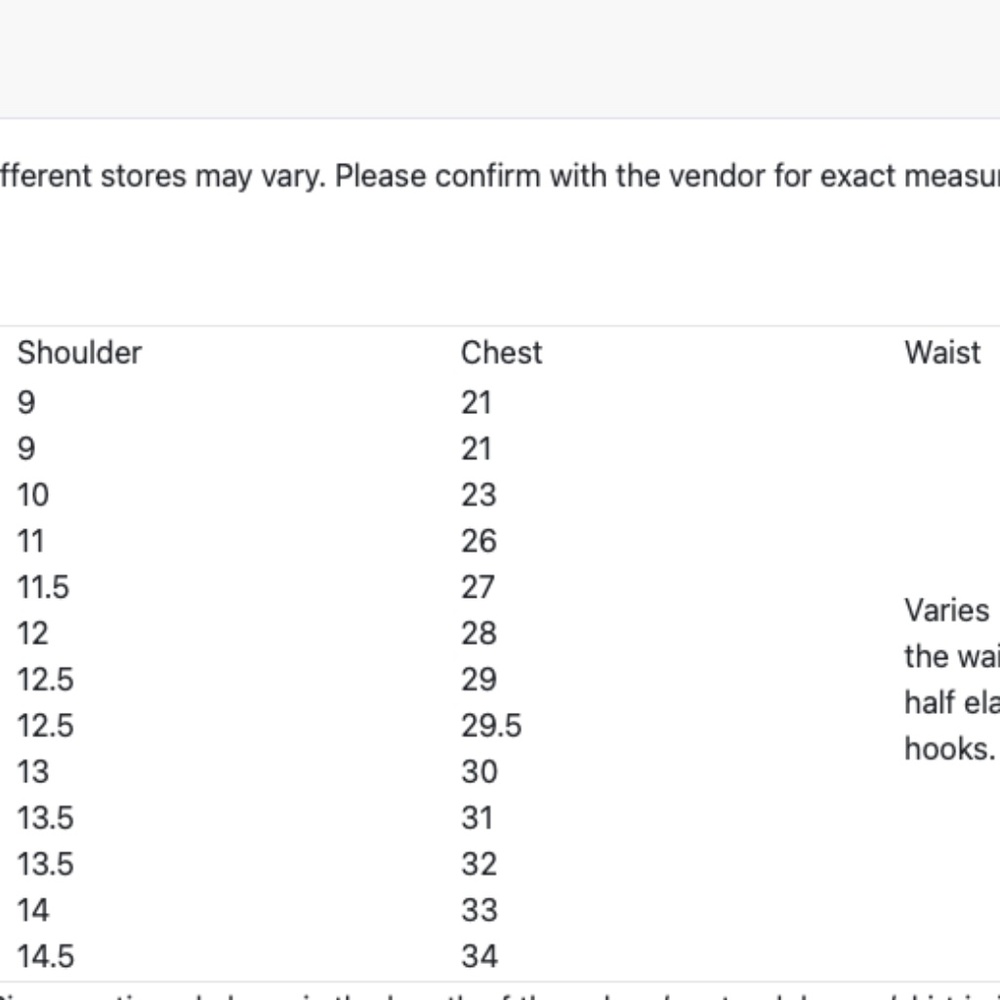Image resolution: width=1000 pixels, height=1000 pixels.
Task: Click the shoulder value 14.5 cell
Action: [46, 956]
